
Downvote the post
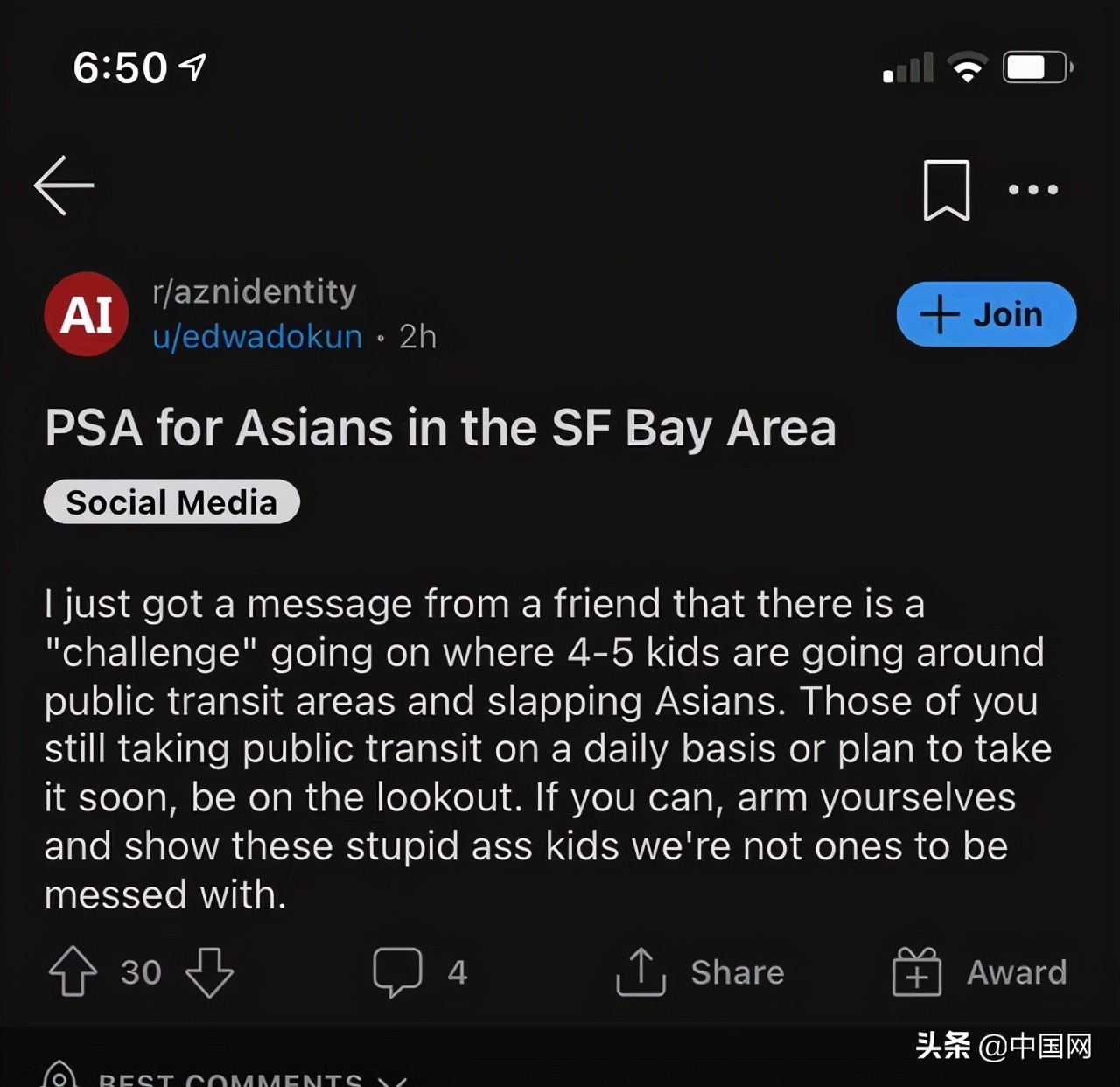(210, 972)
